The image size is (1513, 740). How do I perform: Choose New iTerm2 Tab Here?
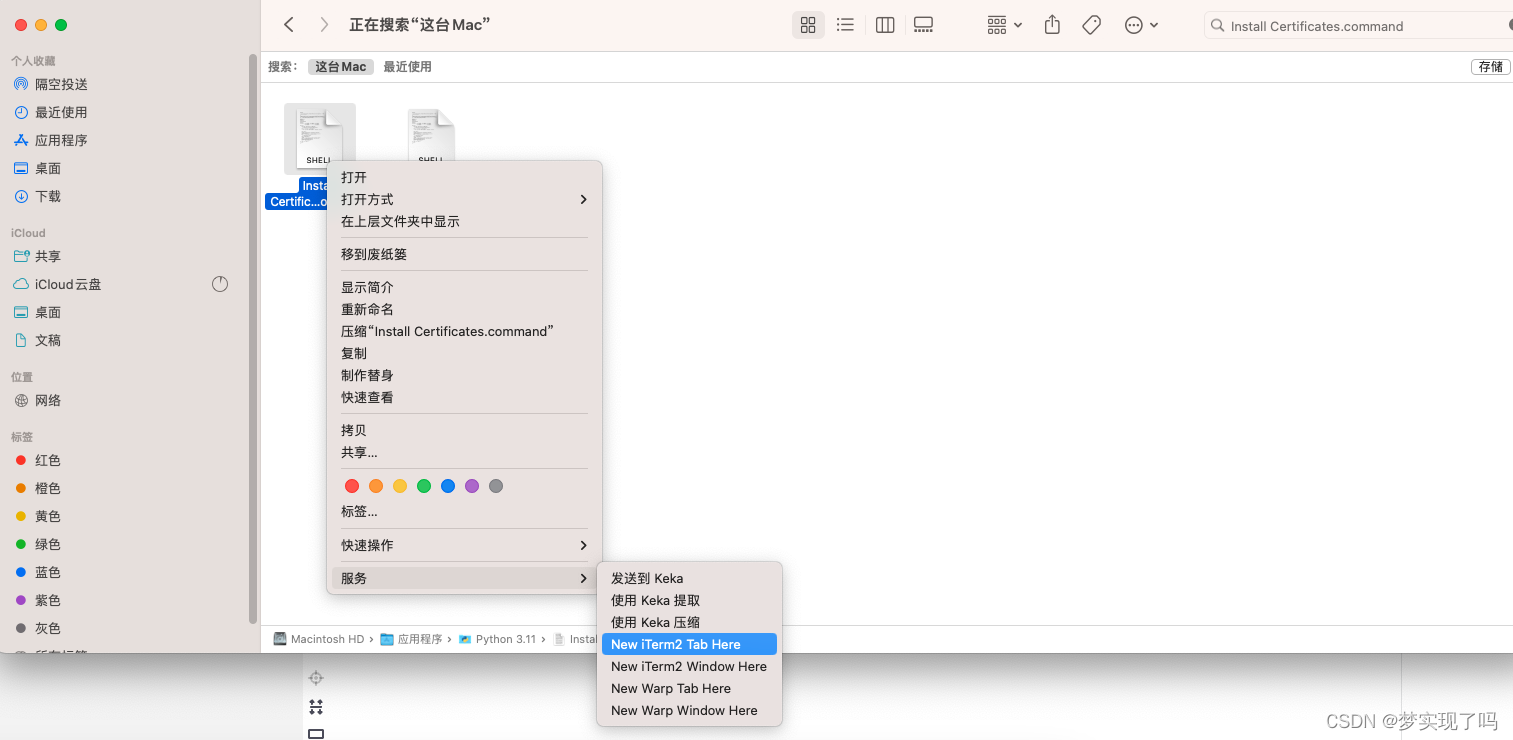(689, 644)
